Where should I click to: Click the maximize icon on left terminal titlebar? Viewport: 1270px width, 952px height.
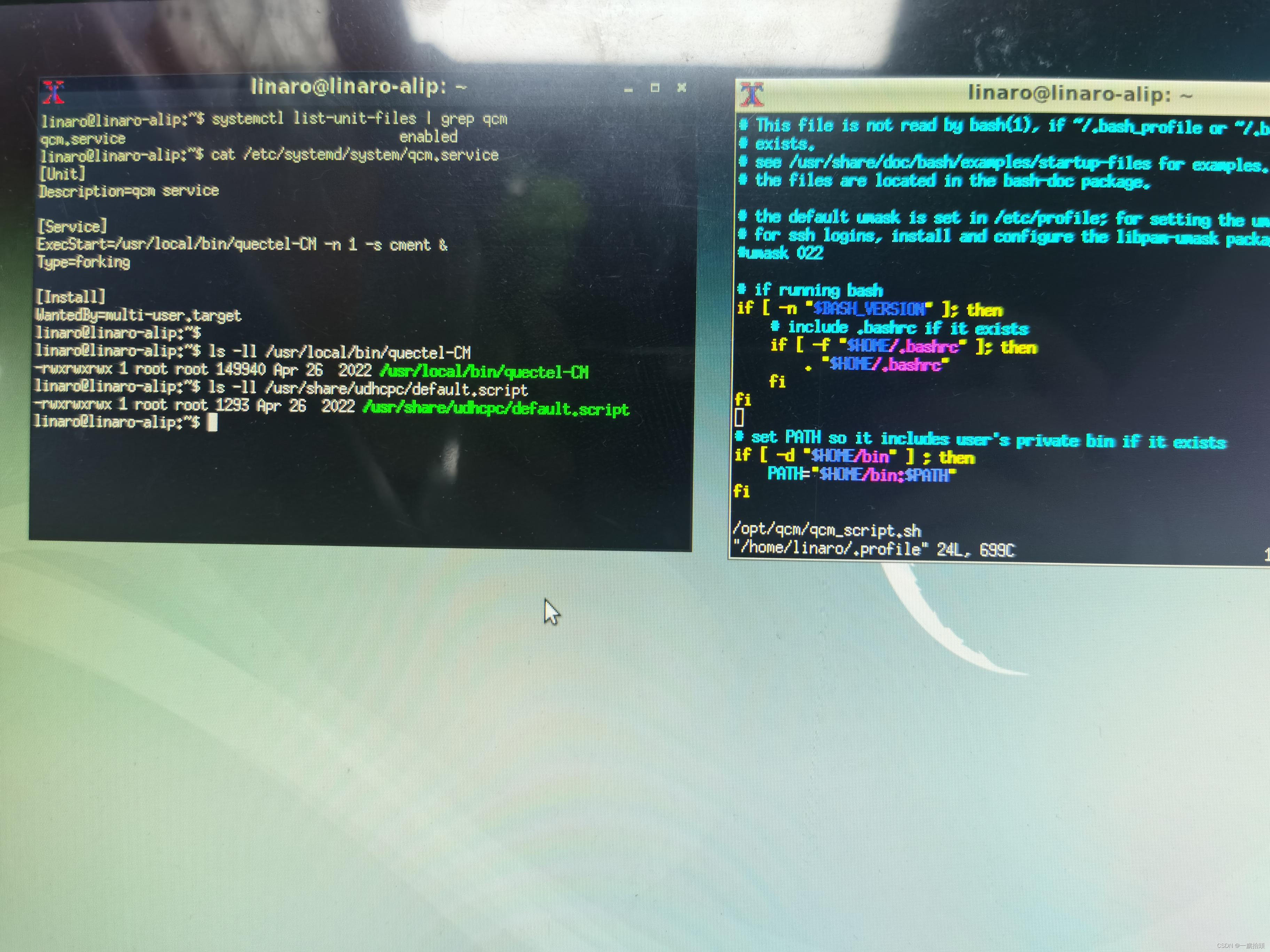pyautogui.click(x=654, y=88)
